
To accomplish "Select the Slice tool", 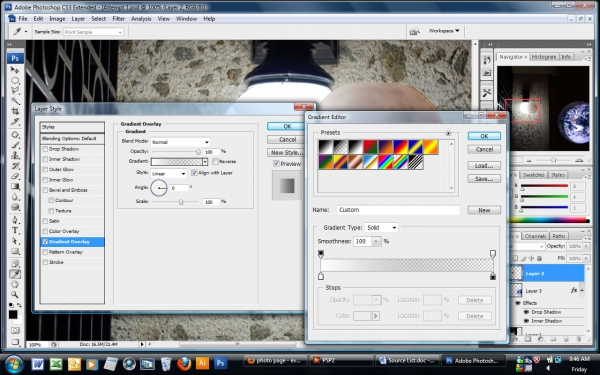I will pyautogui.click(x=15, y=121).
